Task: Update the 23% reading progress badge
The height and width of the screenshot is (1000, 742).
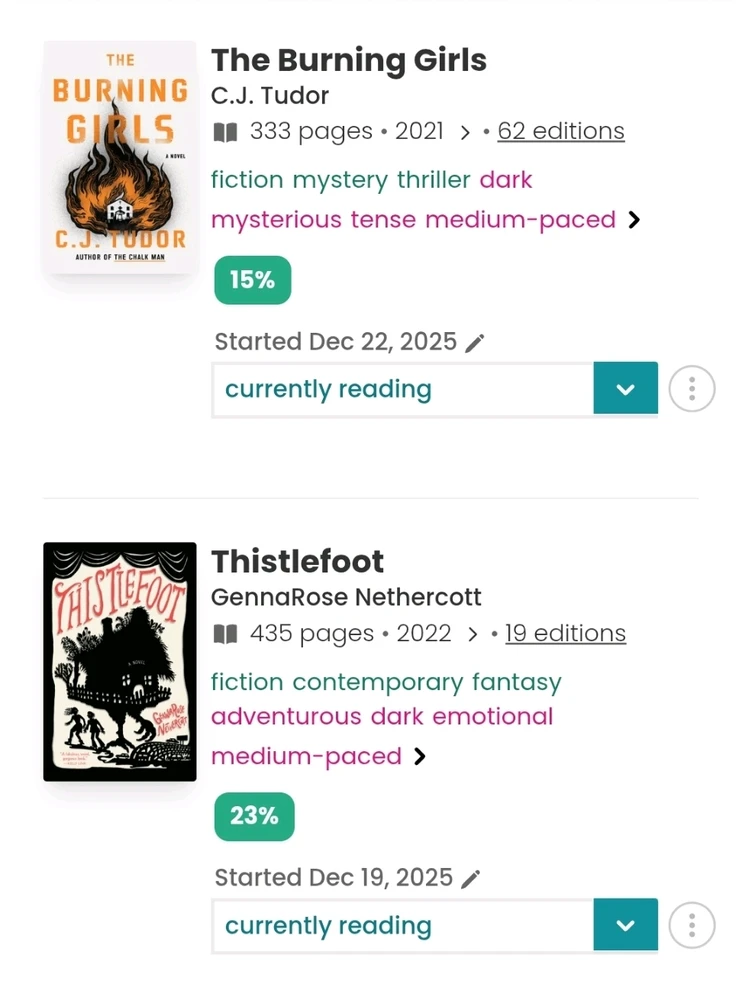Action: tap(254, 816)
